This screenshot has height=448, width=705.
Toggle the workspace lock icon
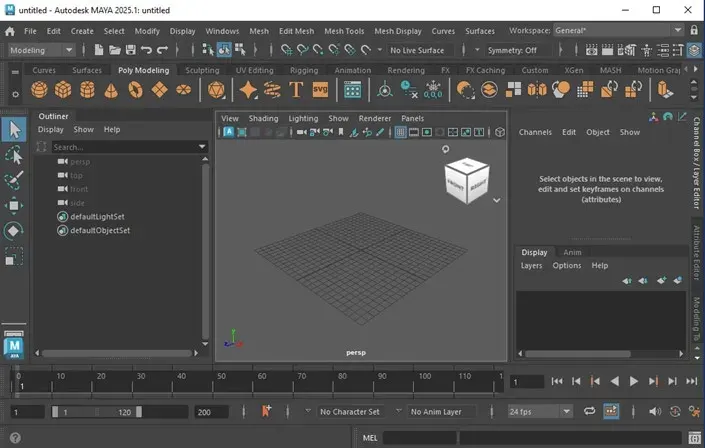click(694, 31)
